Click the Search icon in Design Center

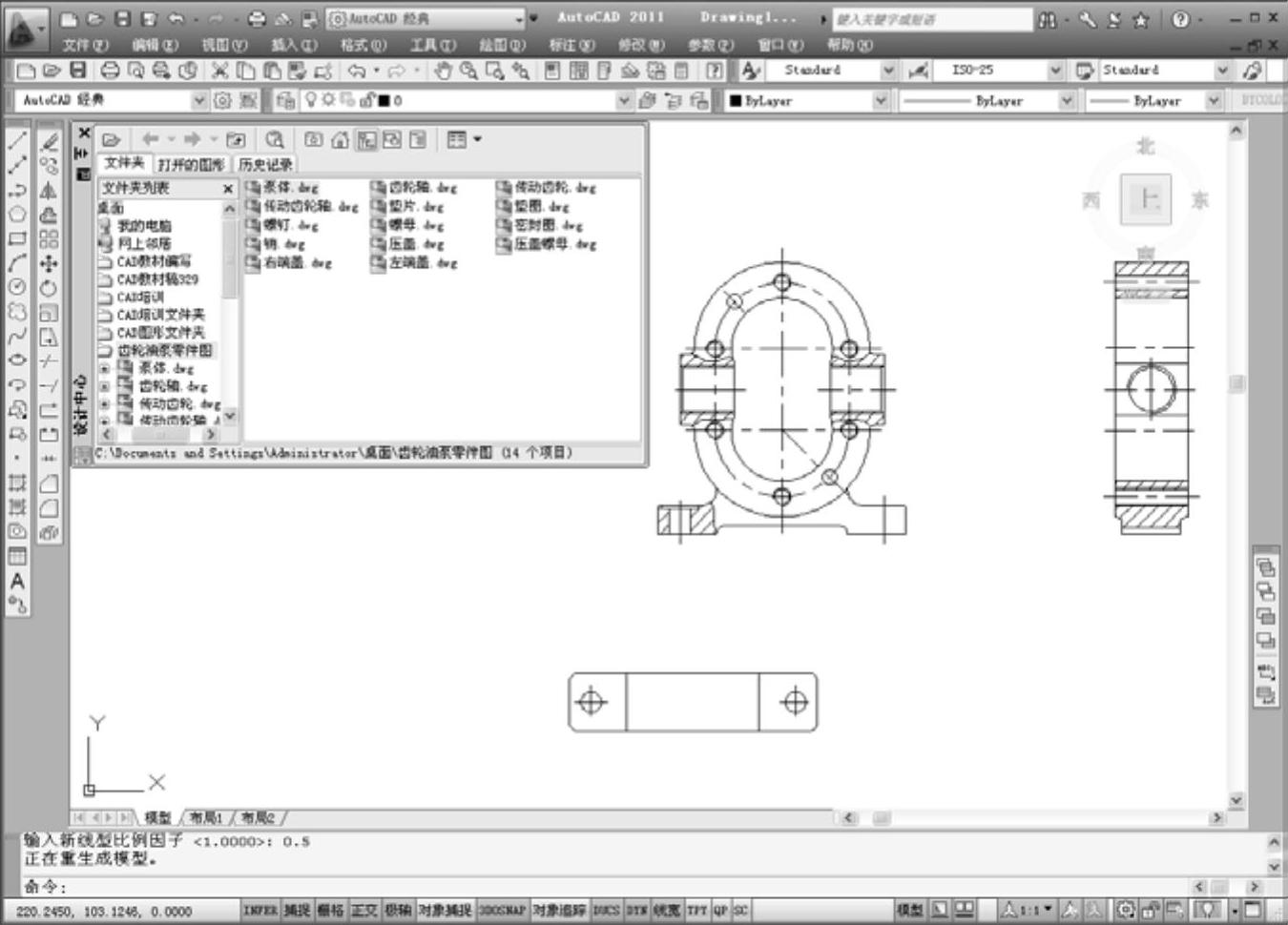(275, 140)
